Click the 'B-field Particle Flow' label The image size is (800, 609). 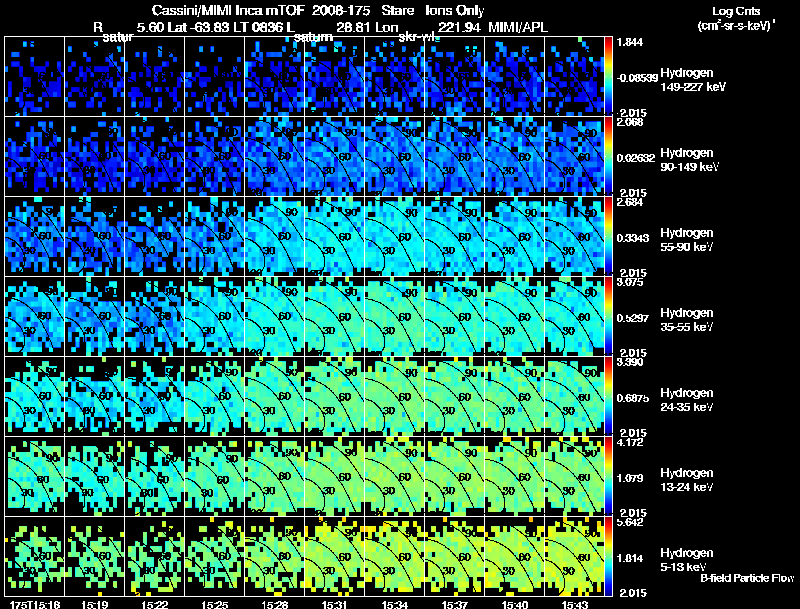pyautogui.click(x=747, y=578)
